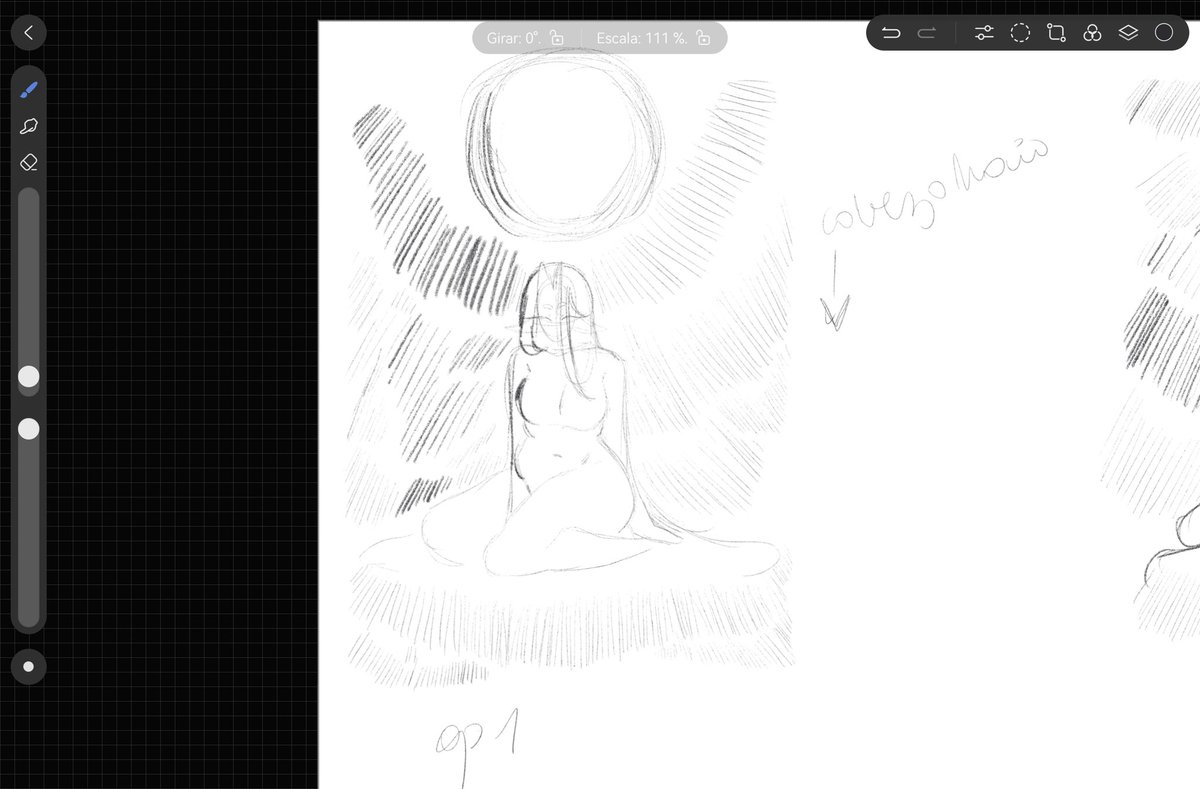Open the transform tool
This screenshot has height=789, width=1200.
pyautogui.click(x=1056, y=33)
